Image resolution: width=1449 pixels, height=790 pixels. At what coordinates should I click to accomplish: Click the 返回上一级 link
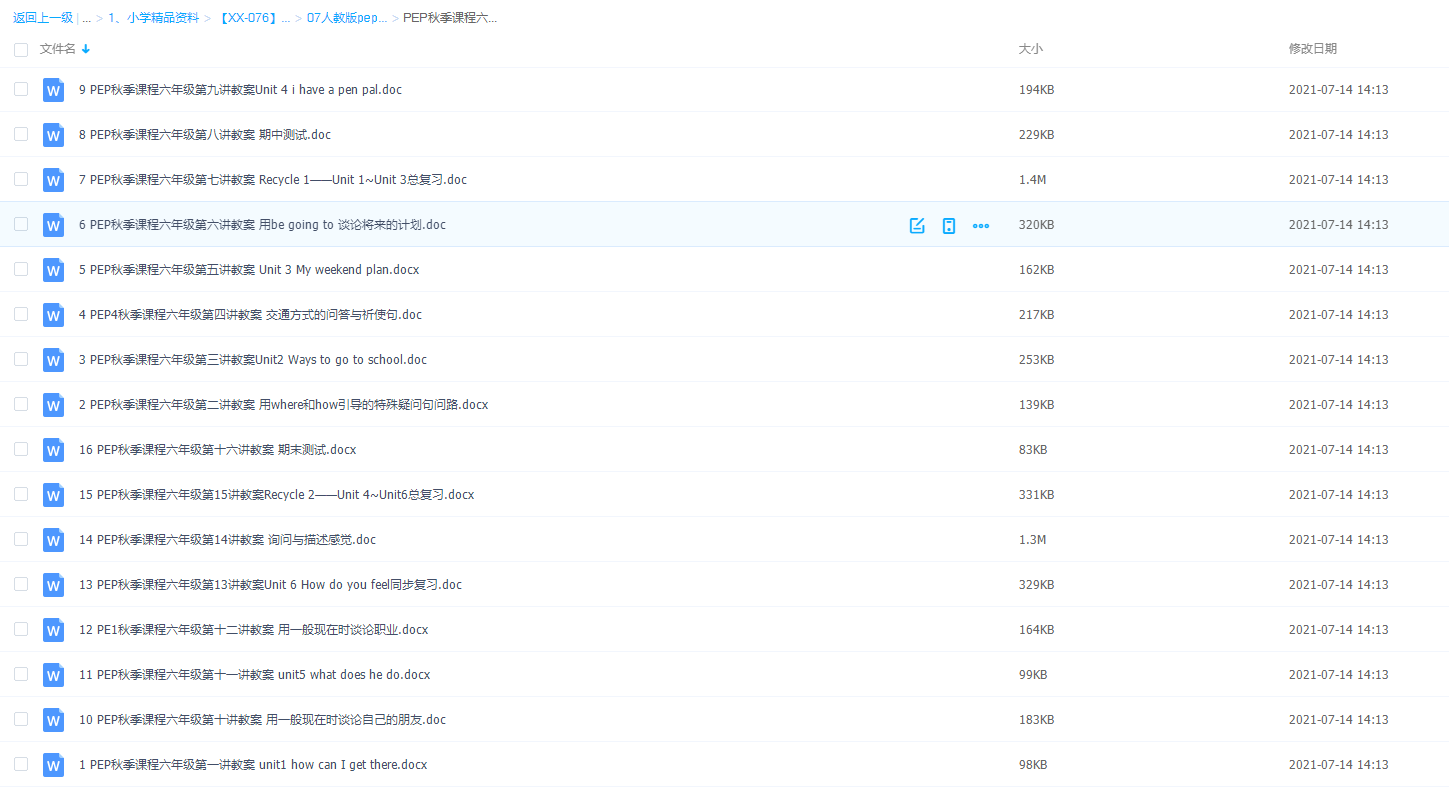43,18
